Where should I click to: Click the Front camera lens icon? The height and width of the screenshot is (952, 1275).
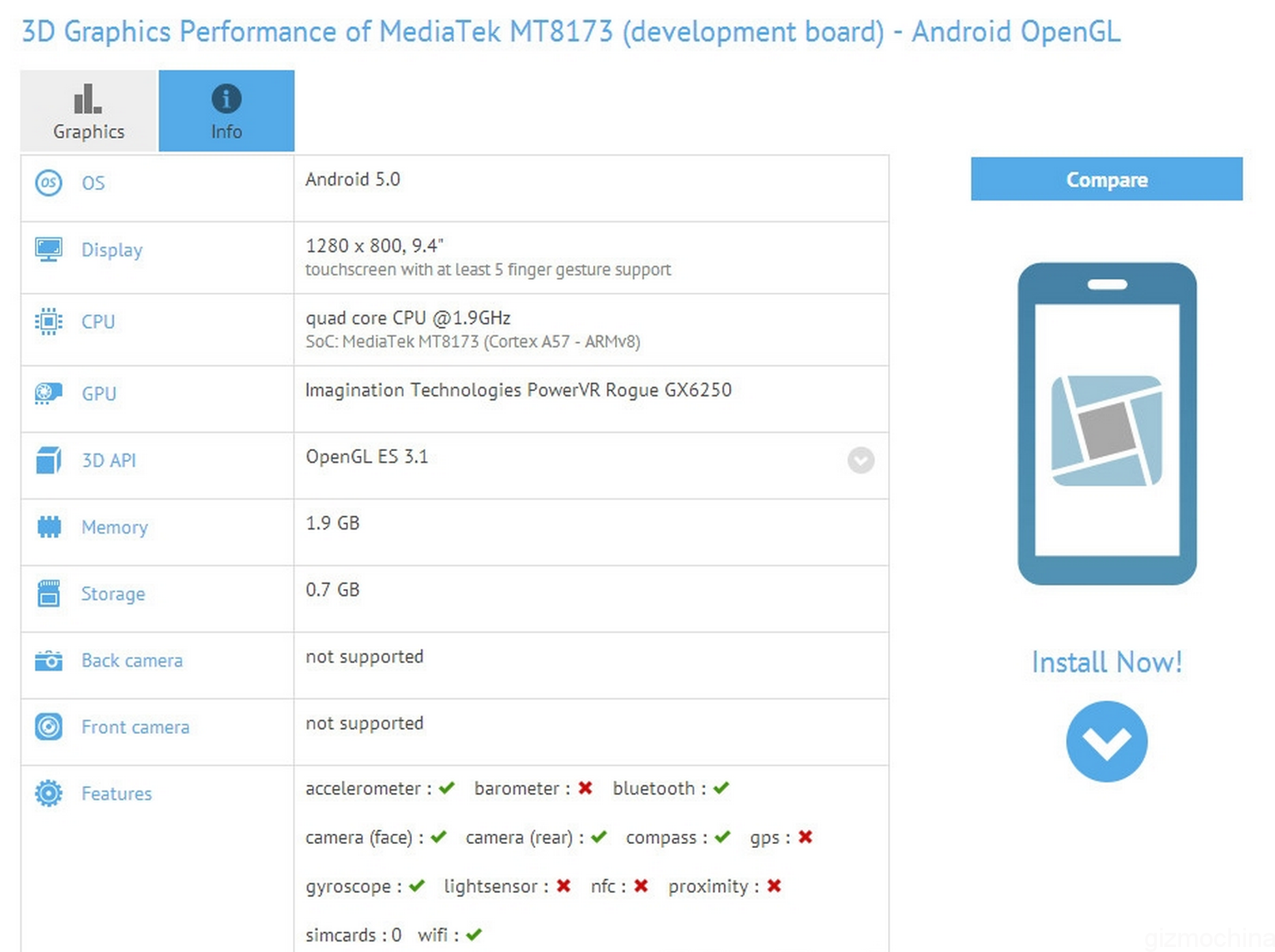pos(48,726)
